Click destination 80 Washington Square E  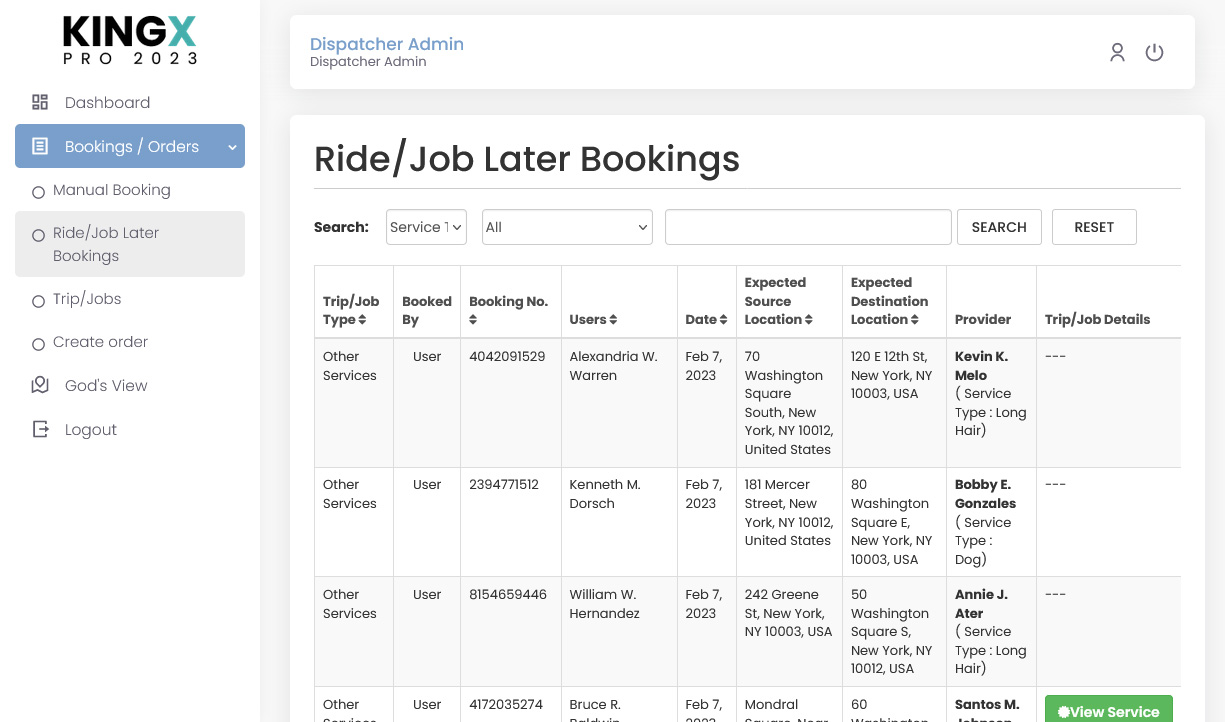click(x=891, y=522)
